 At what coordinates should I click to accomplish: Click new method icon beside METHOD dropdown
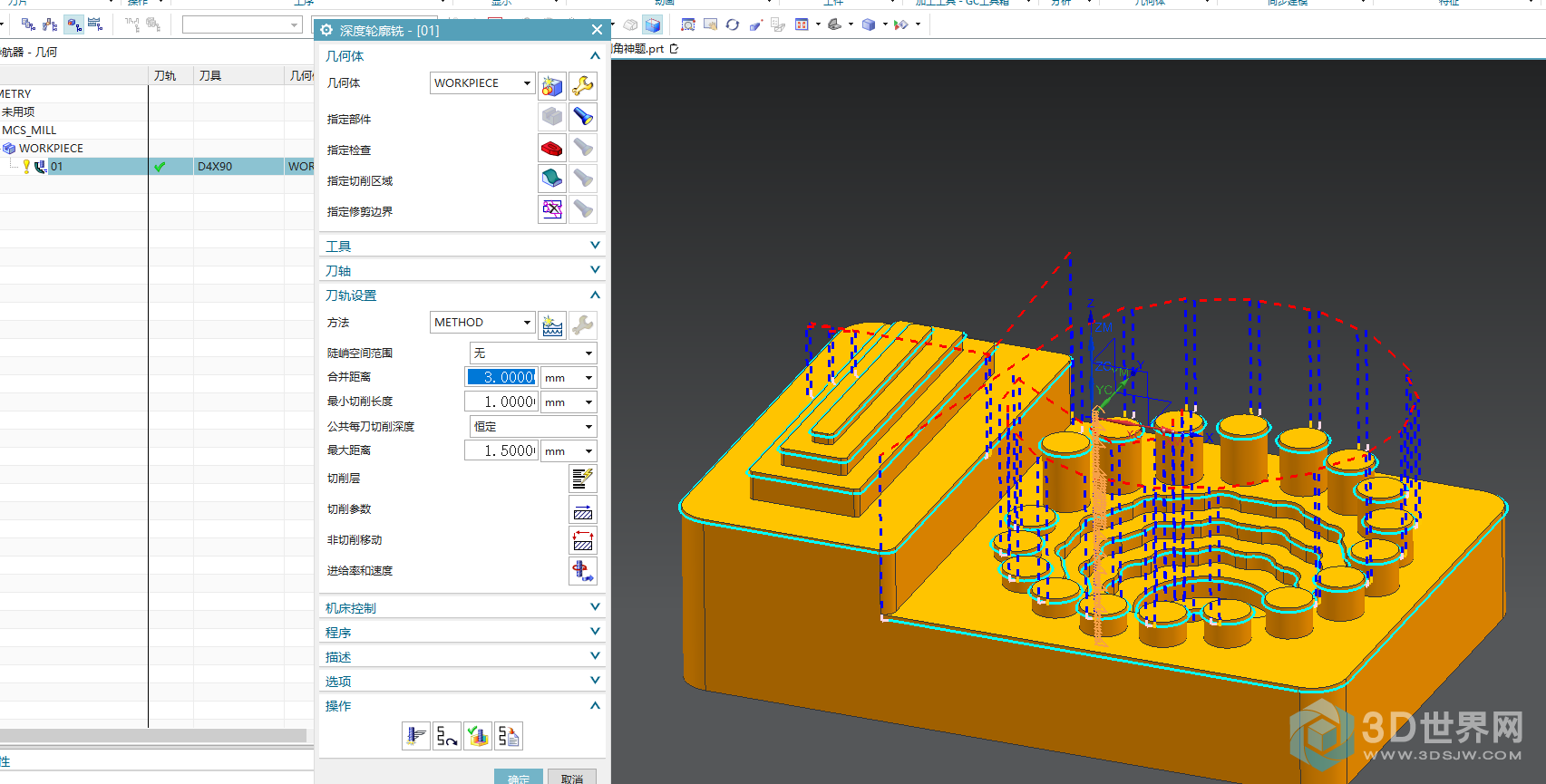tap(552, 325)
